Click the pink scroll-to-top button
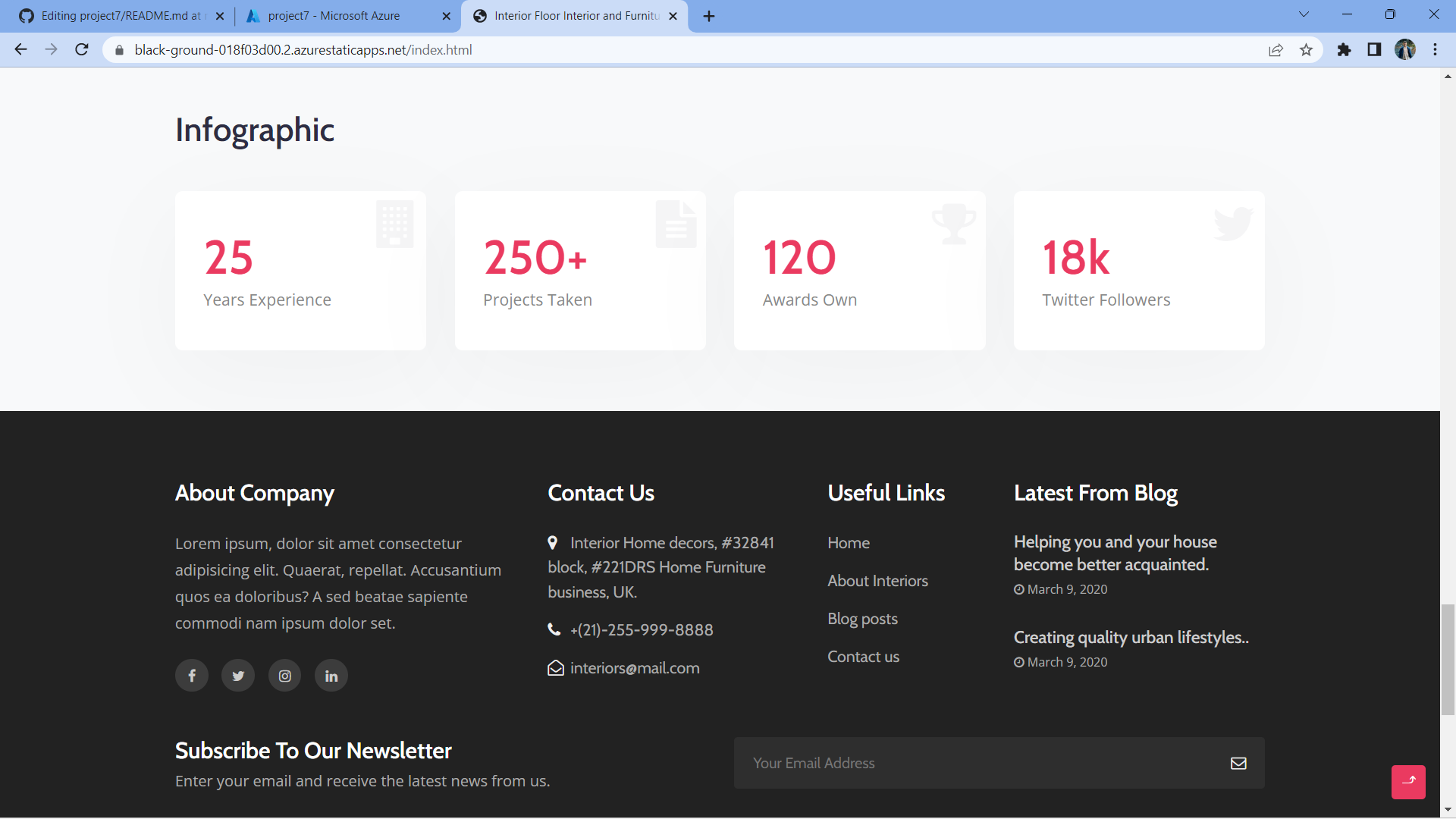This screenshot has height=819, width=1456. click(x=1408, y=781)
